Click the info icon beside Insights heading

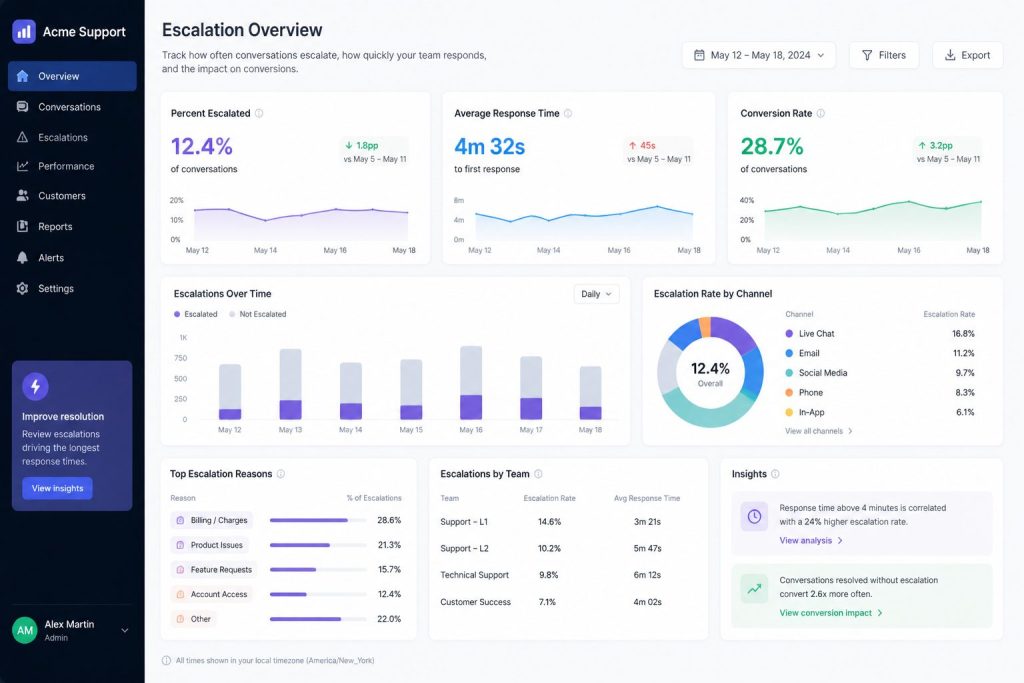(x=775, y=474)
